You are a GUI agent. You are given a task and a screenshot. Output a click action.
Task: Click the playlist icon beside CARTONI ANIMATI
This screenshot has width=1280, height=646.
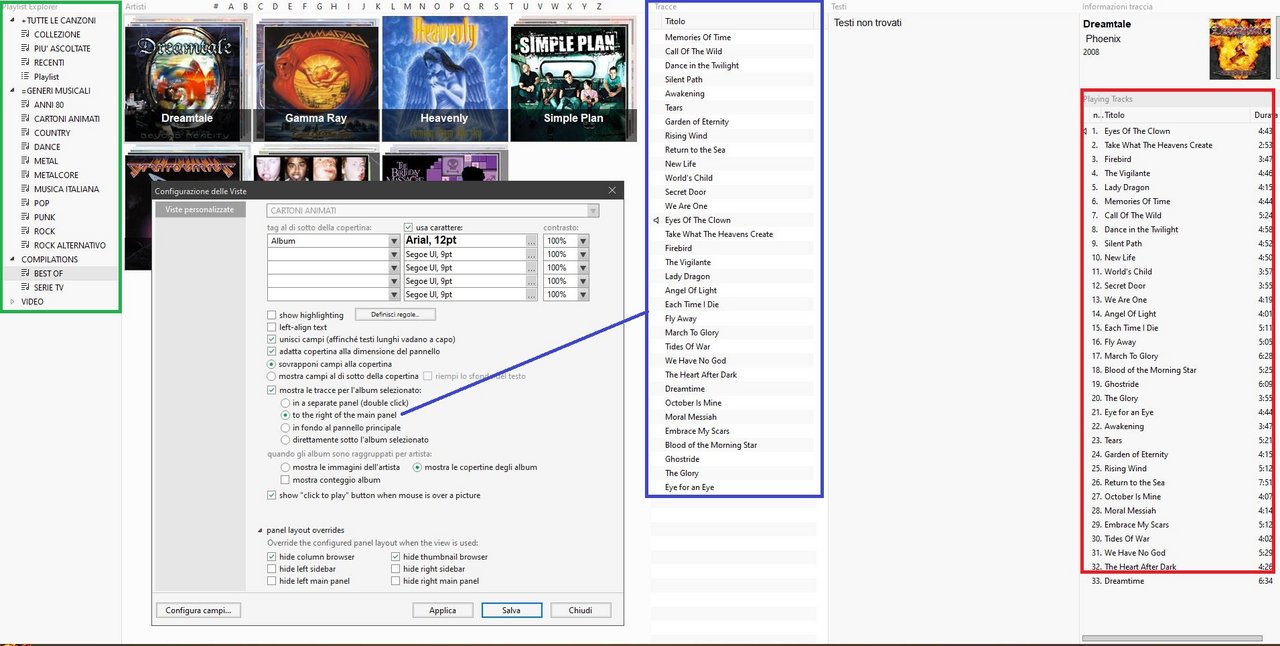[x=25, y=118]
